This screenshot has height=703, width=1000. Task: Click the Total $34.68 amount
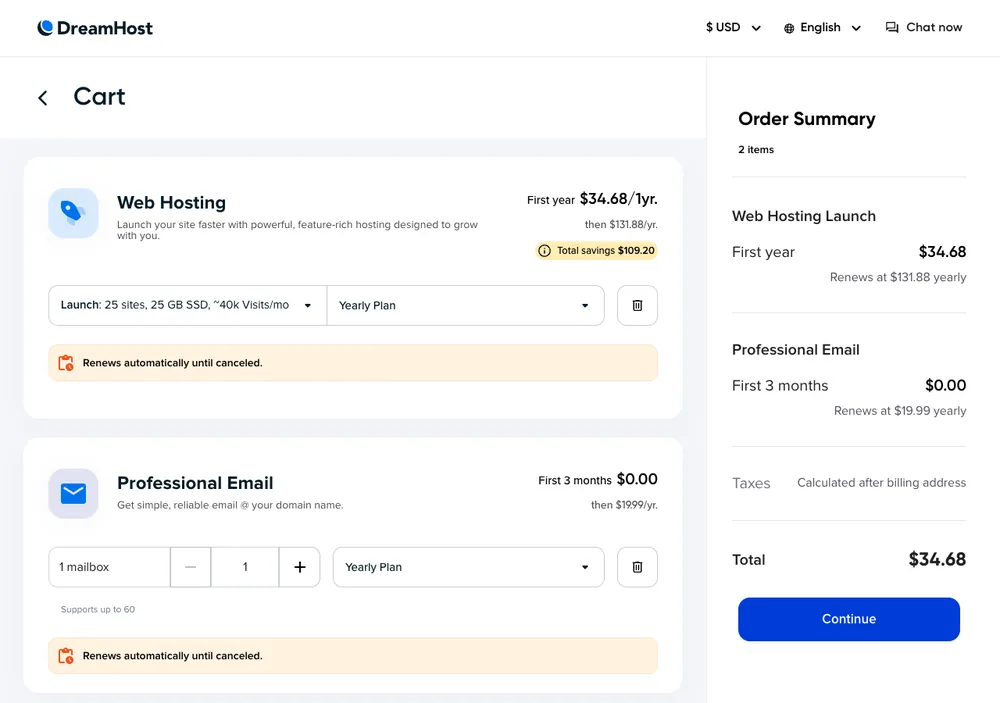click(x=937, y=559)
